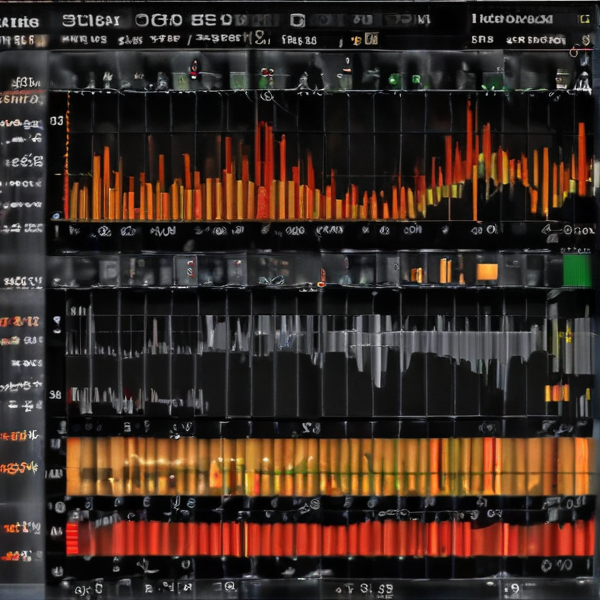Click the orange heatmap strip
Image resolution: width=600 pixels, height=600 pixels.
pyautogui.click(x=328, y=466)
